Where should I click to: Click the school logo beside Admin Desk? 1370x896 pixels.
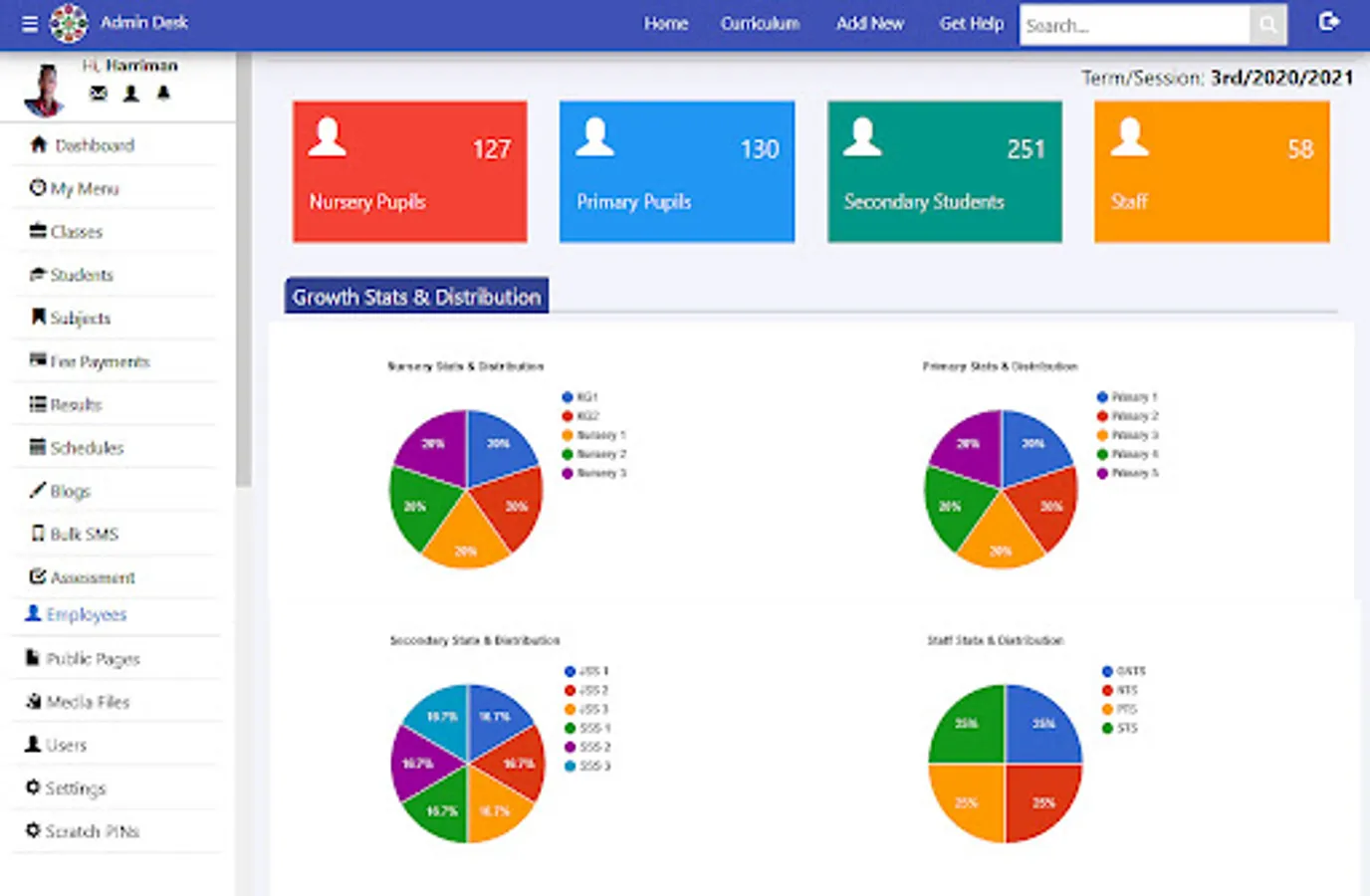tap(69, 24)
